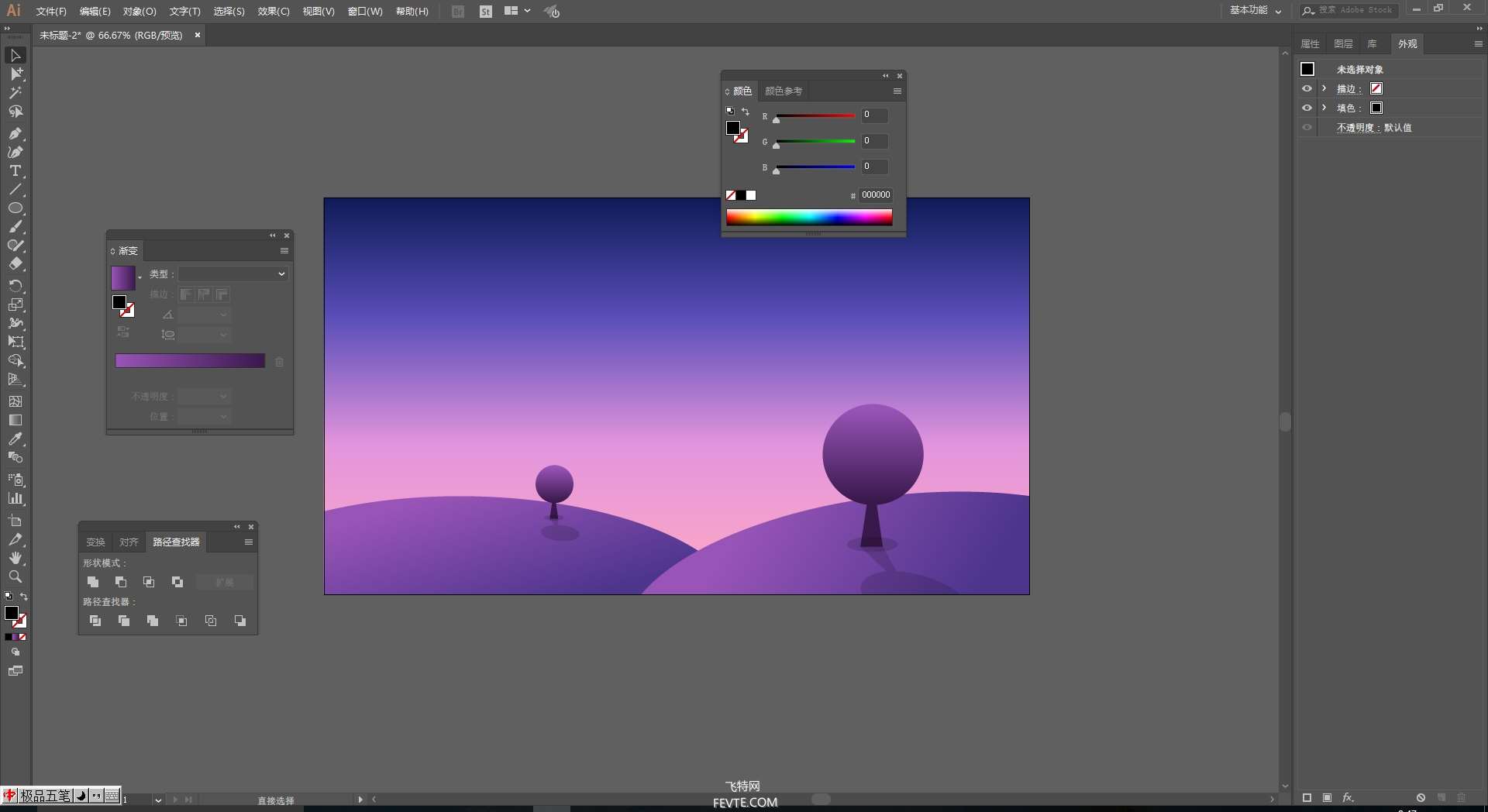Pick the Magic Wand tool
1488x812 pixels.
point(15,93)
